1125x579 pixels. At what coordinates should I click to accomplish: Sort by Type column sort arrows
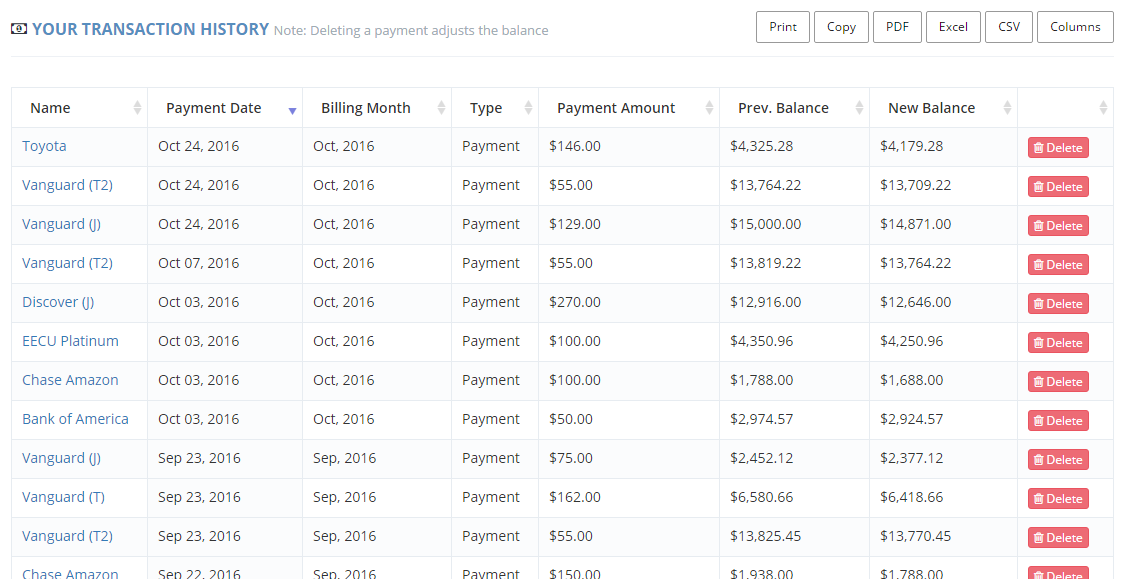[x=528, y=108]
